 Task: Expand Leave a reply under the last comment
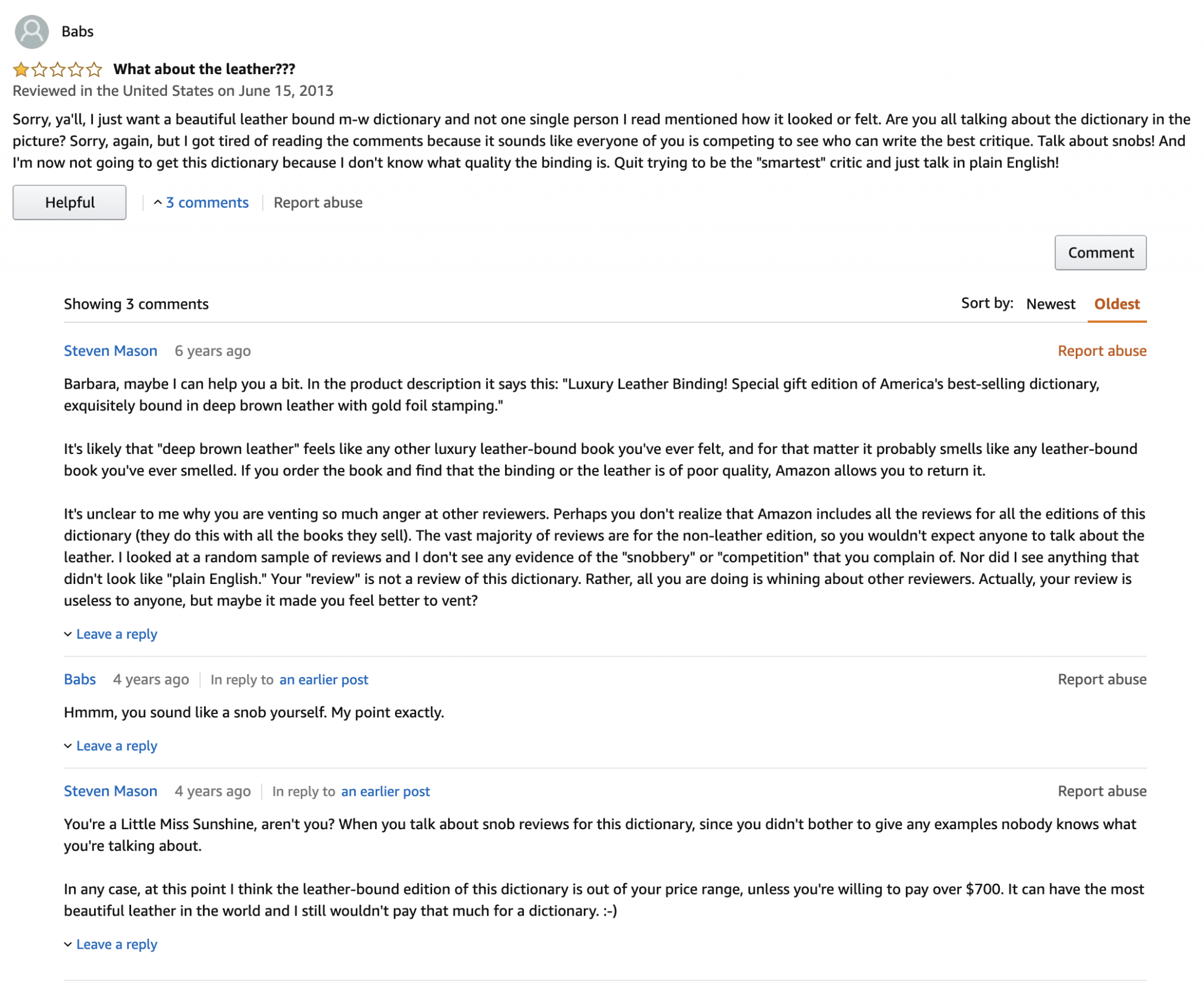[116, 944]
